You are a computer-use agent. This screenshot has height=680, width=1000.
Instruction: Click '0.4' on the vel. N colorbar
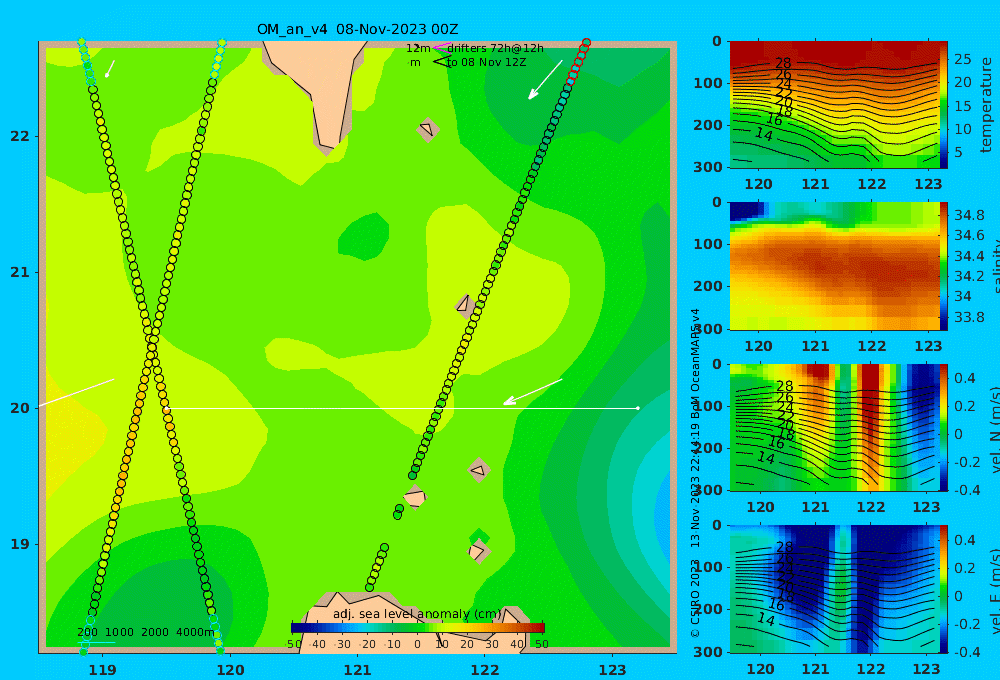tap(965, 378)
